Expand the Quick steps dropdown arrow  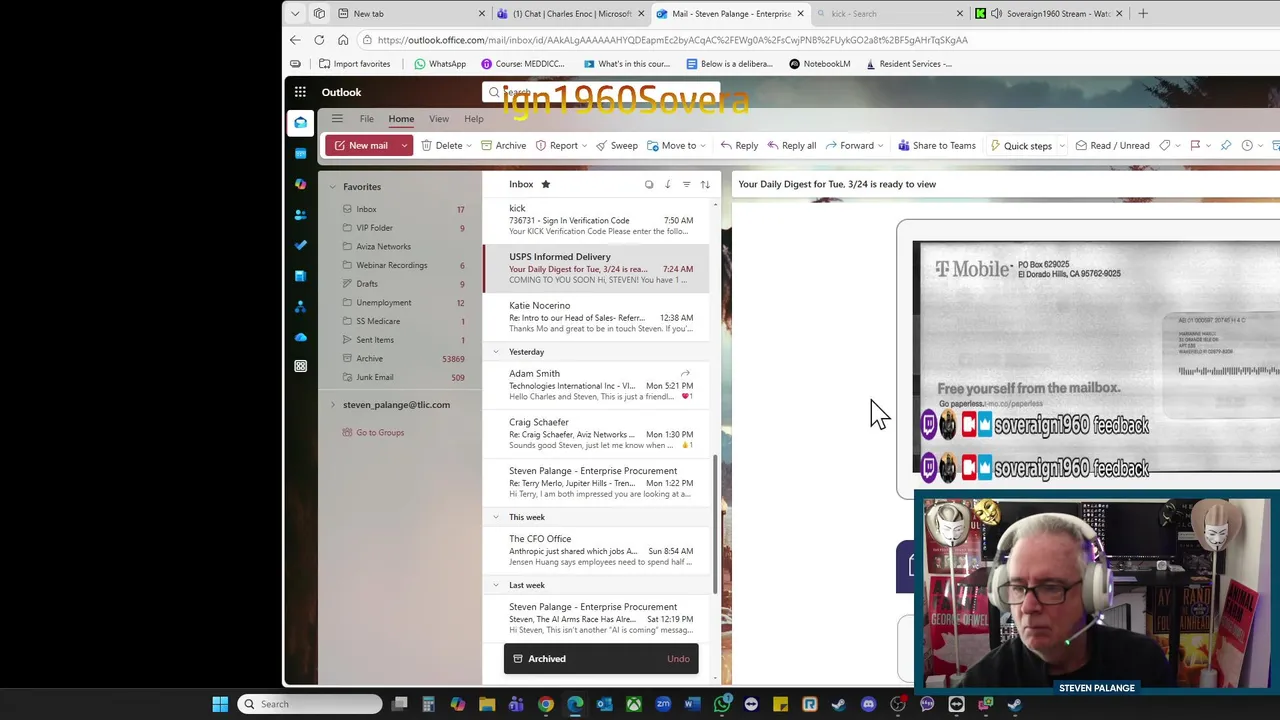[1061, 146]
